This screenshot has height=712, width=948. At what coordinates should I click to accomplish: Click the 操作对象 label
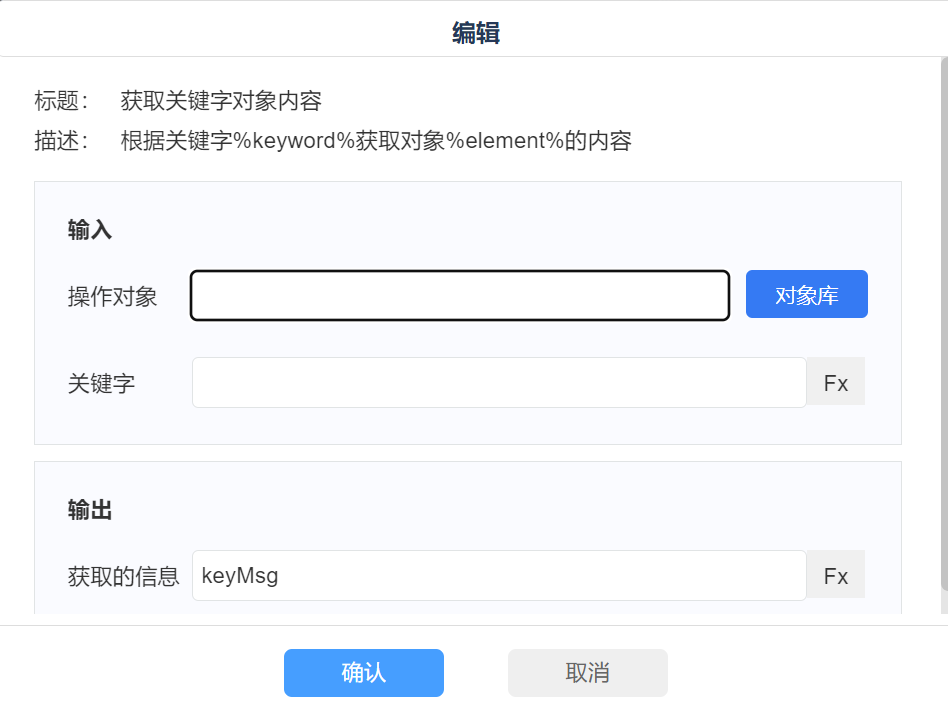click(112, 296)
